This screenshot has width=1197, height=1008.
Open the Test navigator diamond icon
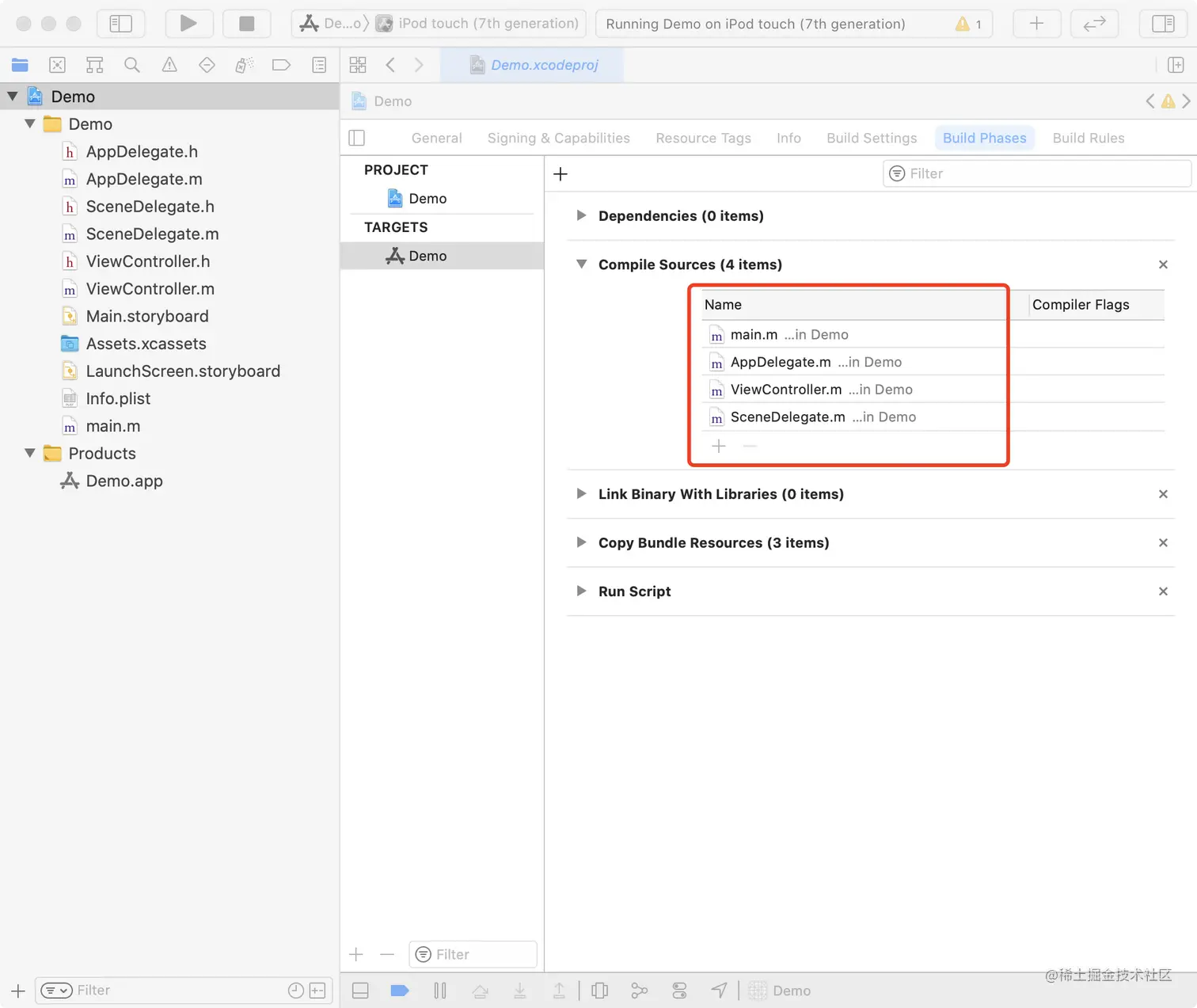207,65
